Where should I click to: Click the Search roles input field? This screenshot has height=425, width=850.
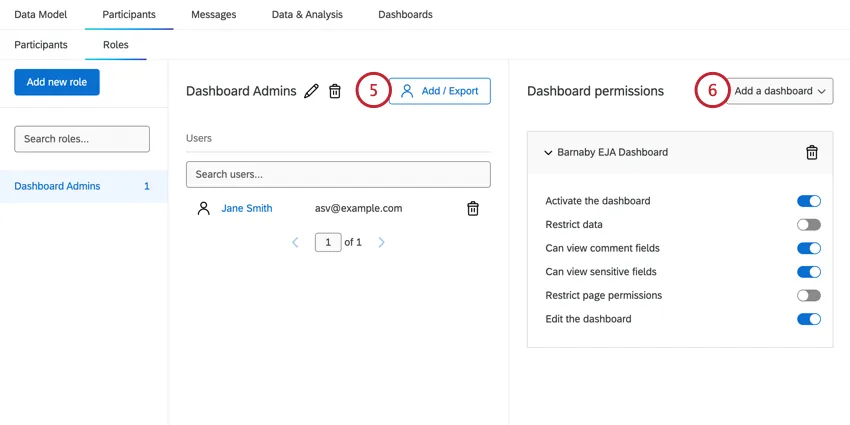(82, 139)
